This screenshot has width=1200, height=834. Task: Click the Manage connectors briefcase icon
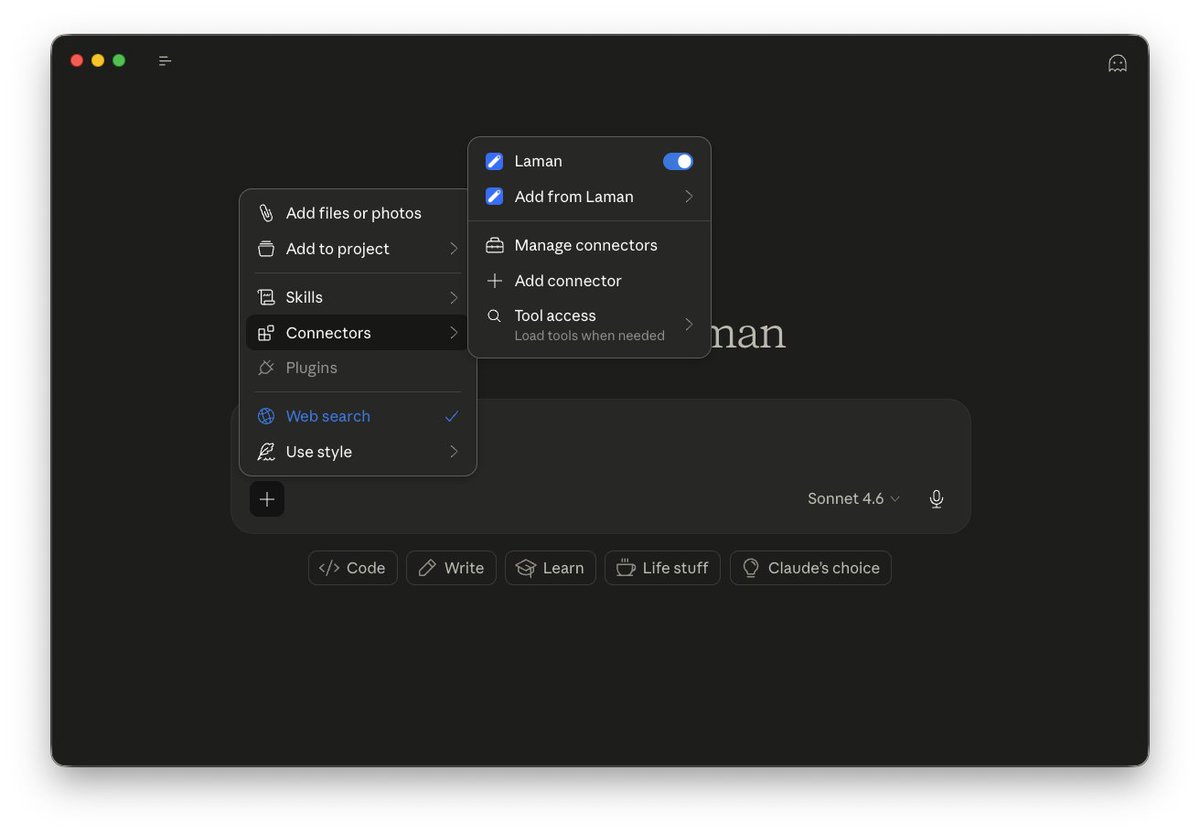pos(494,245)
